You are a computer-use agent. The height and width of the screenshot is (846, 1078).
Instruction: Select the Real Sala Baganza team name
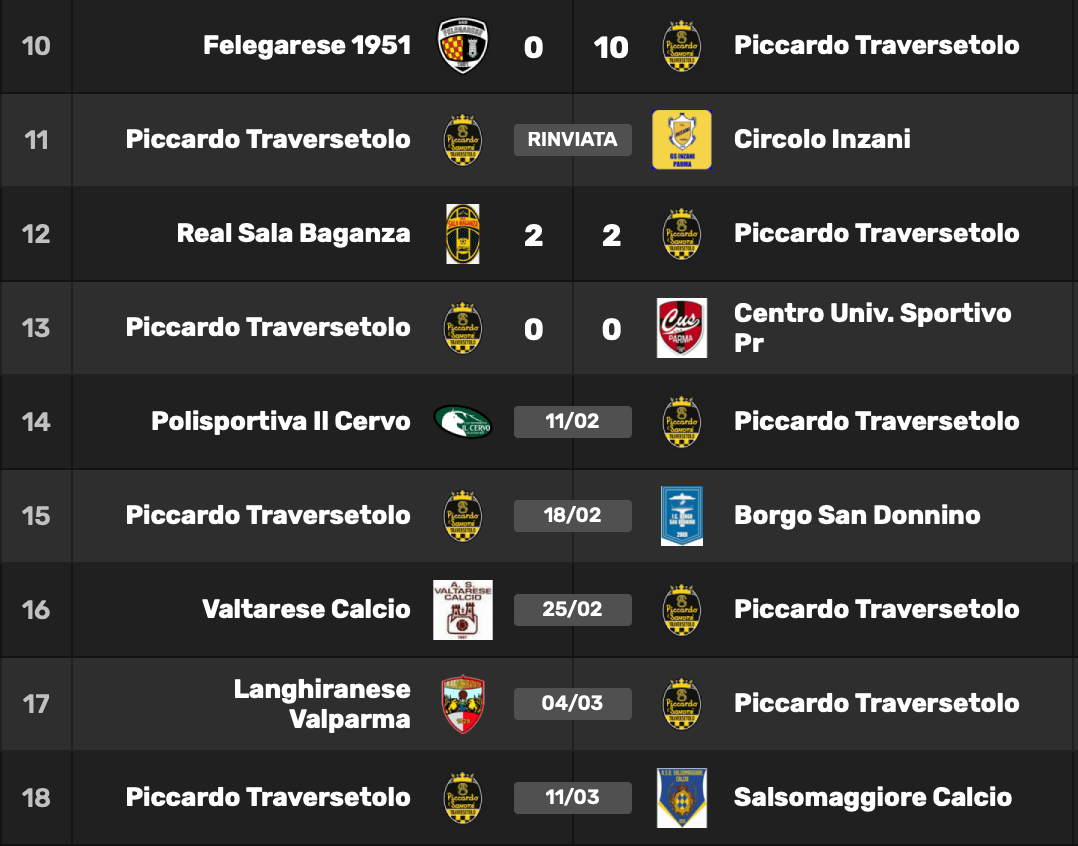coord(294,234)
